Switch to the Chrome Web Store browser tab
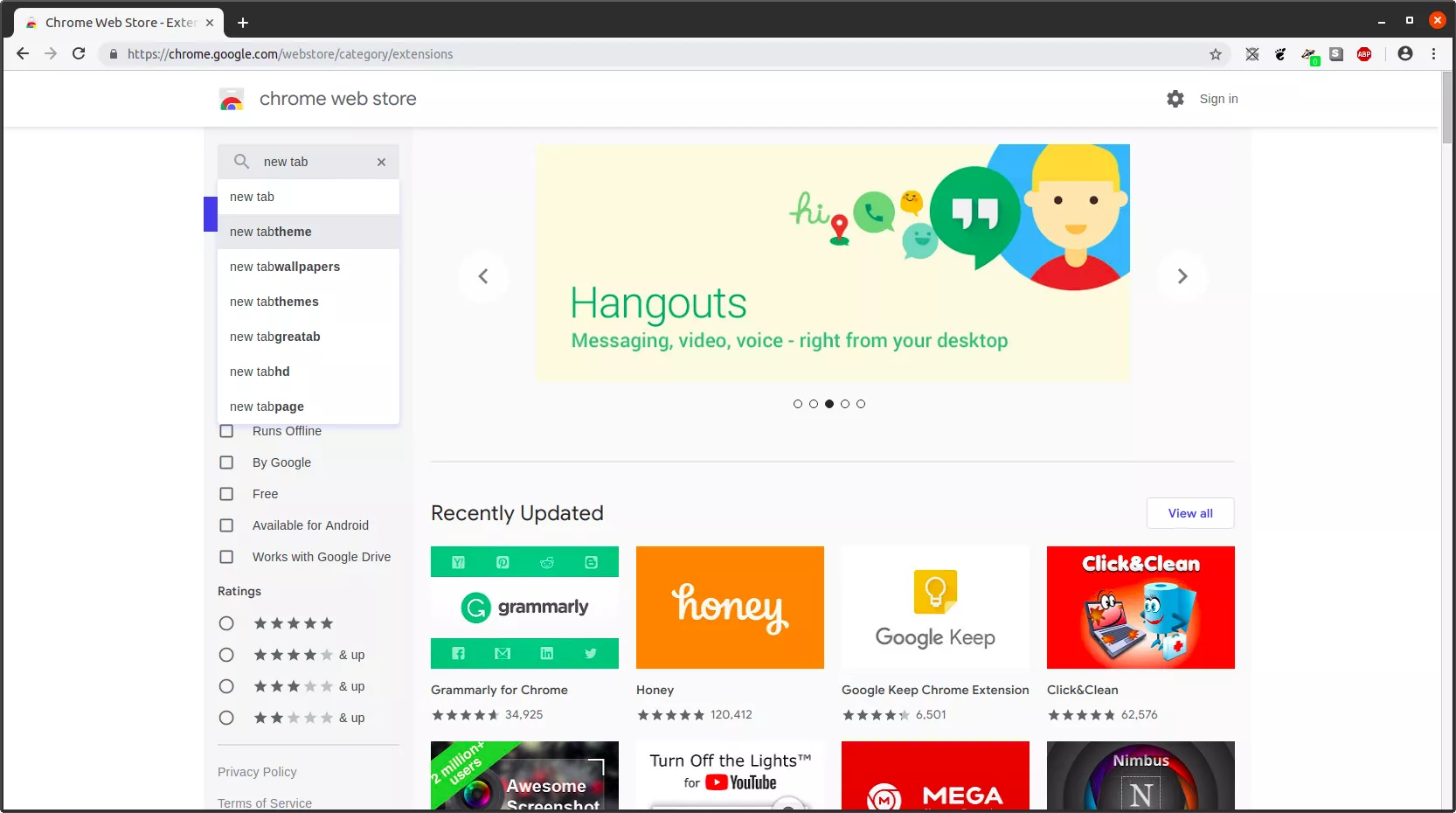This screenshot has width=1456, height=813. [114, 22]
